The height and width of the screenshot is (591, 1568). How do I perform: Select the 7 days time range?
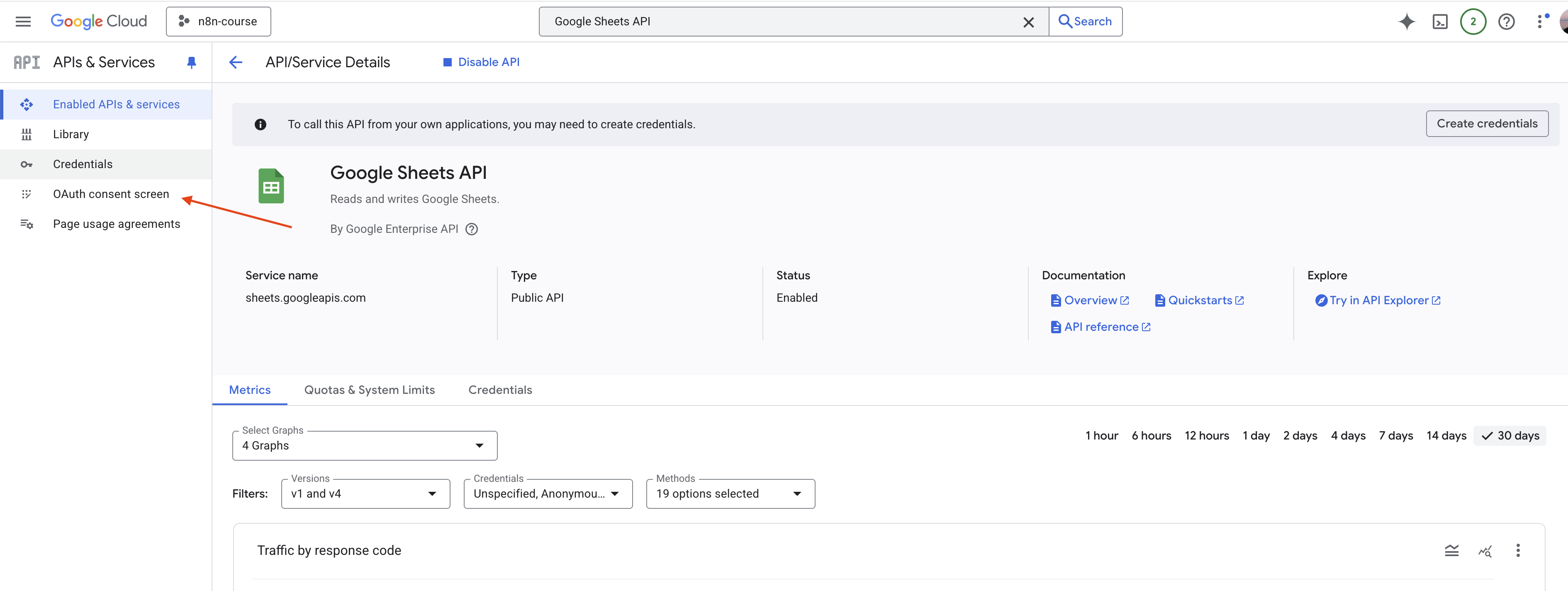pos(1396,436)
